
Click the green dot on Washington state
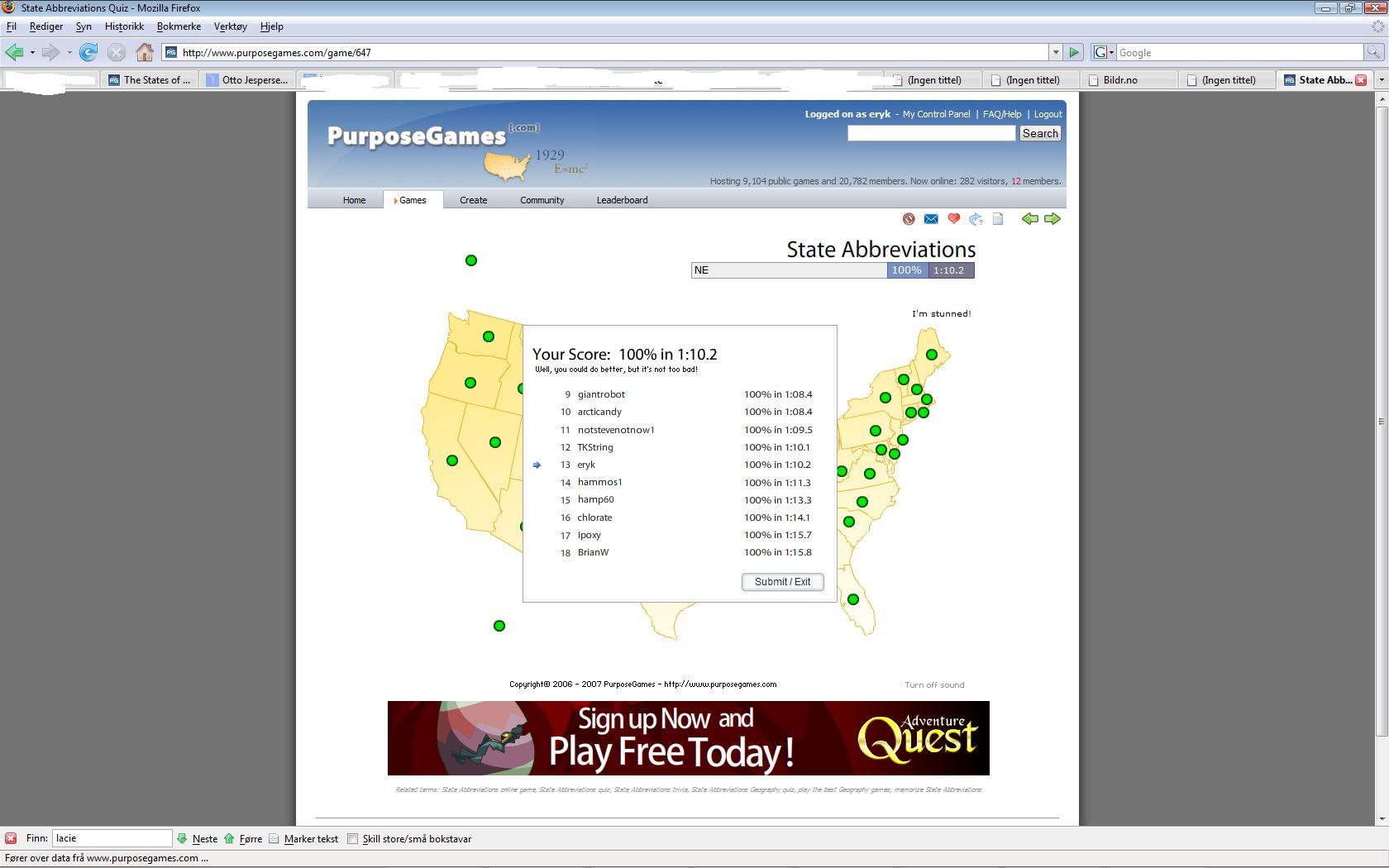click(x=489, y=336)
